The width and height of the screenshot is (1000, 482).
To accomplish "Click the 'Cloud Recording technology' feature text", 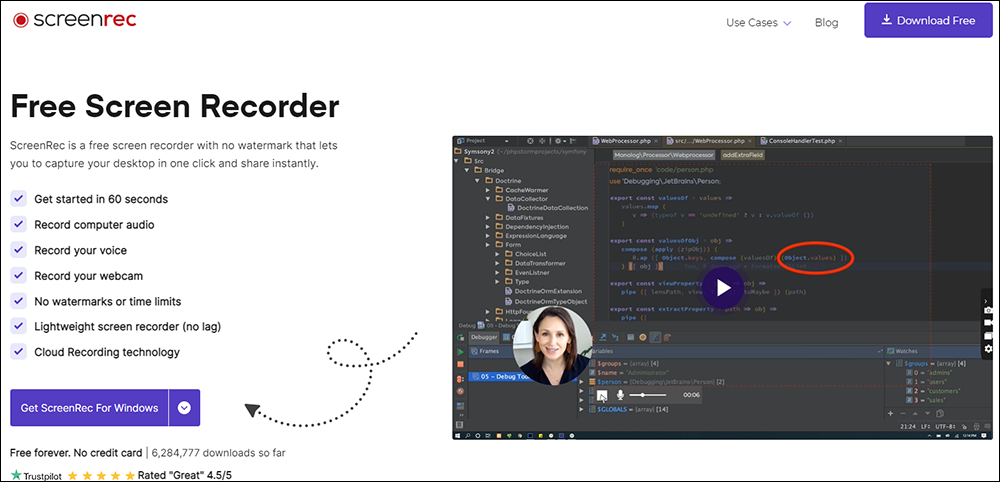I will pyautogui.click(x=107, y=352).
